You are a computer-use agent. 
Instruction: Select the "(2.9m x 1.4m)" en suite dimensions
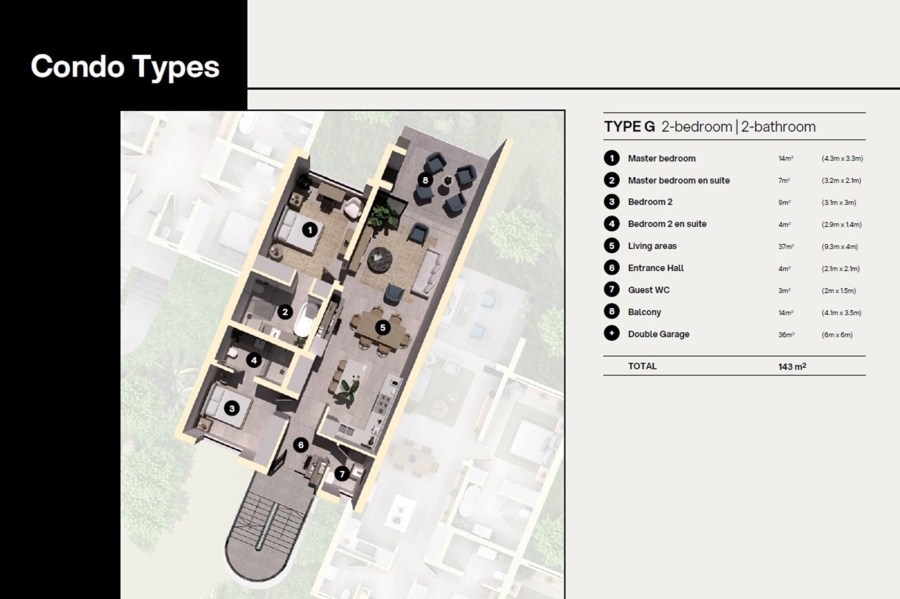[x=841, y=224]
